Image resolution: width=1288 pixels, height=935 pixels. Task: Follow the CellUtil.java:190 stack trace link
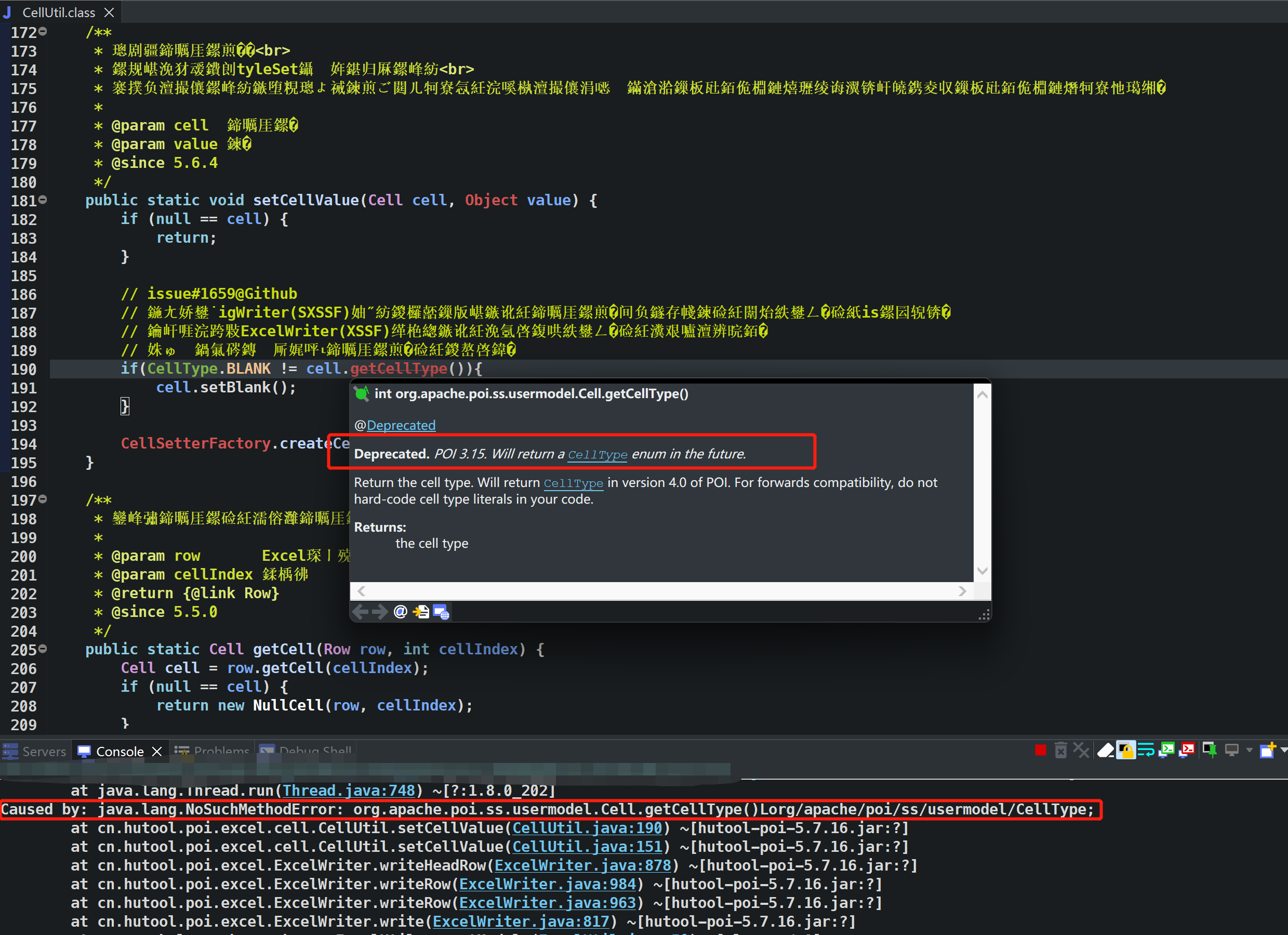(x=587, y=828)
